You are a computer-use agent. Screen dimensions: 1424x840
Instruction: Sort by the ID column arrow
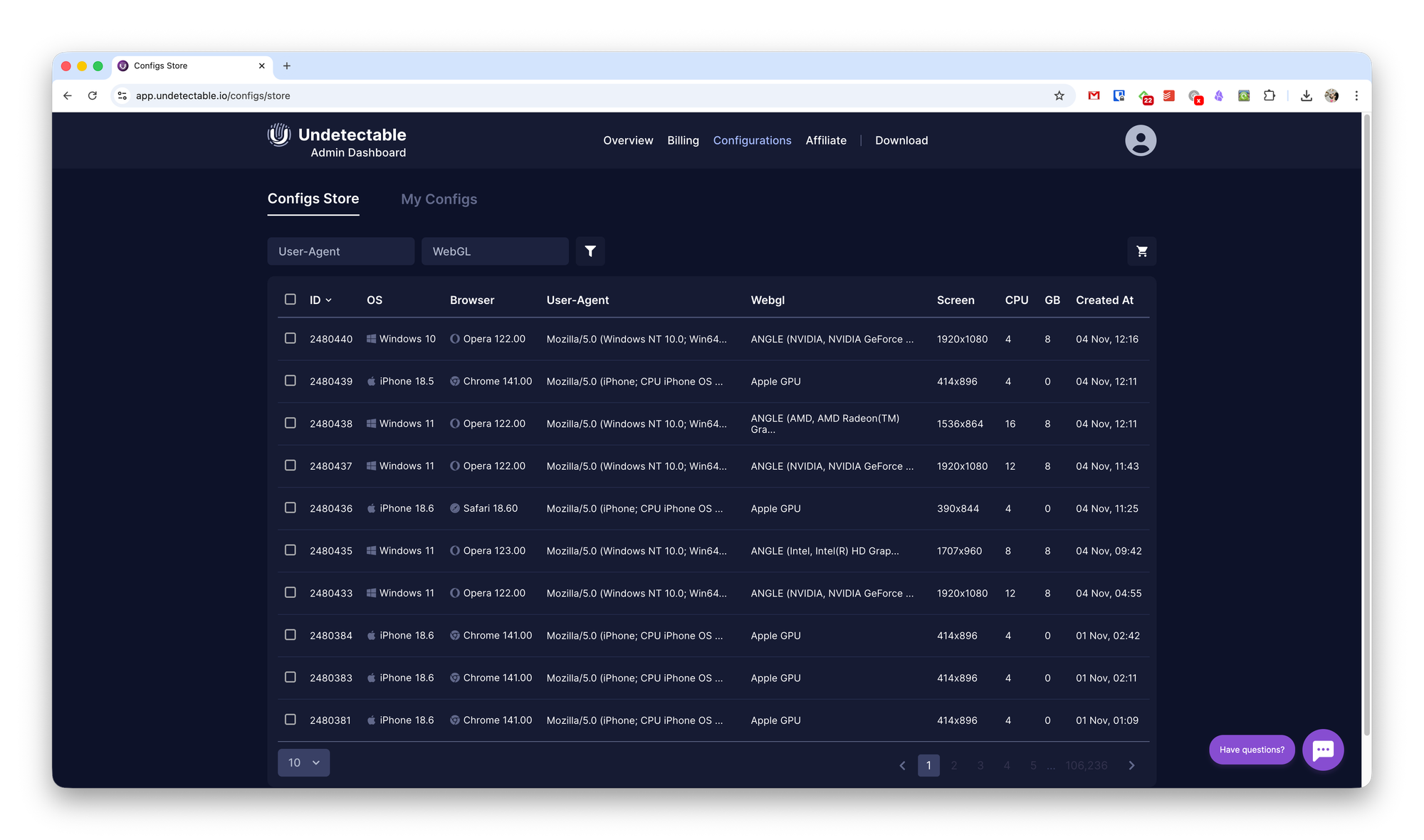coord(328,300)
